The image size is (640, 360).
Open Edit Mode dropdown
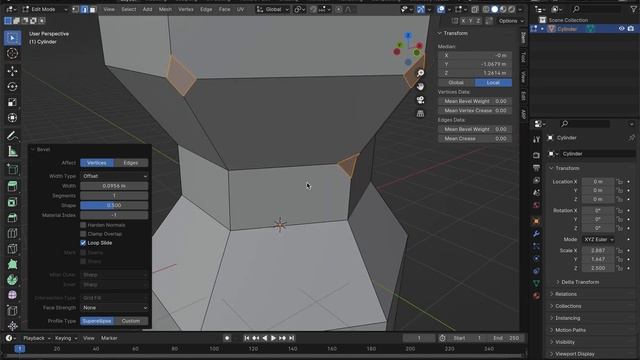45,9
